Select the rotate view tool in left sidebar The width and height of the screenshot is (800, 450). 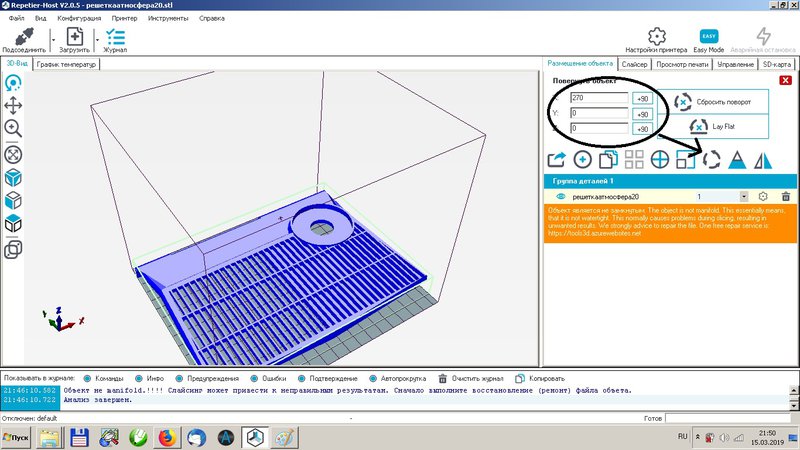pos(14,83)
